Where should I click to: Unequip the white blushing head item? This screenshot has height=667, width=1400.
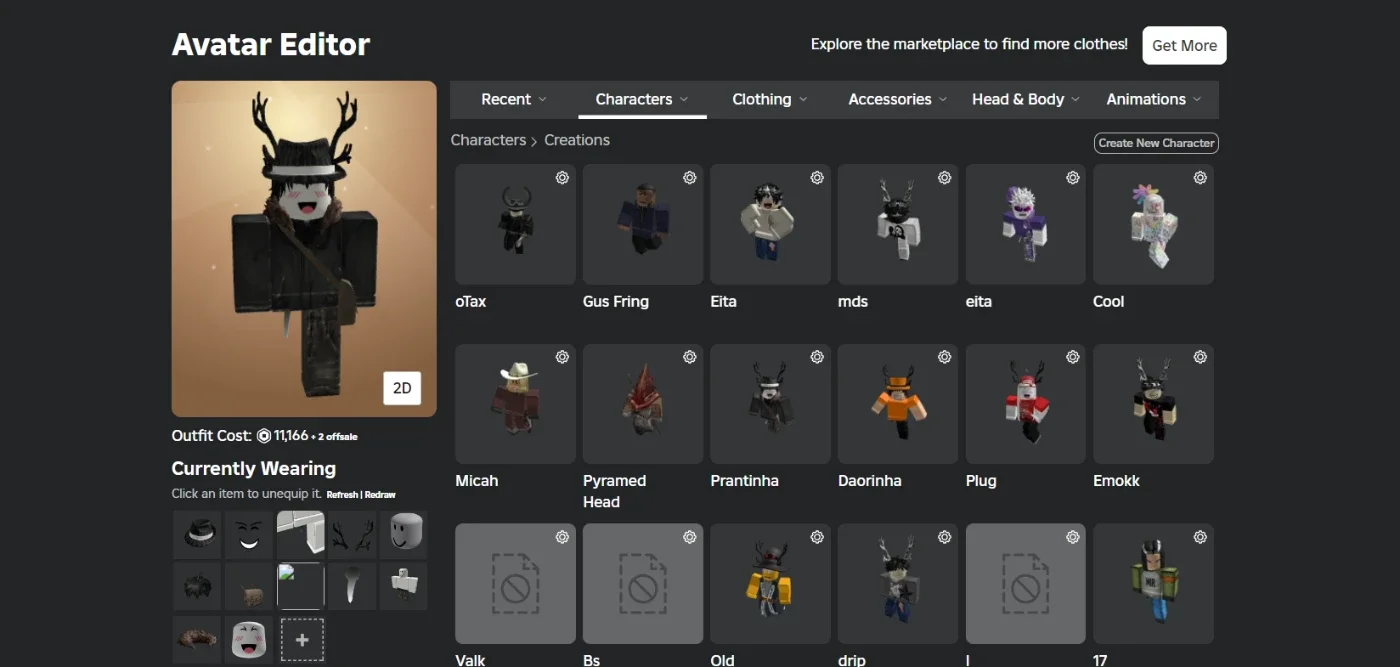point(249,638)
